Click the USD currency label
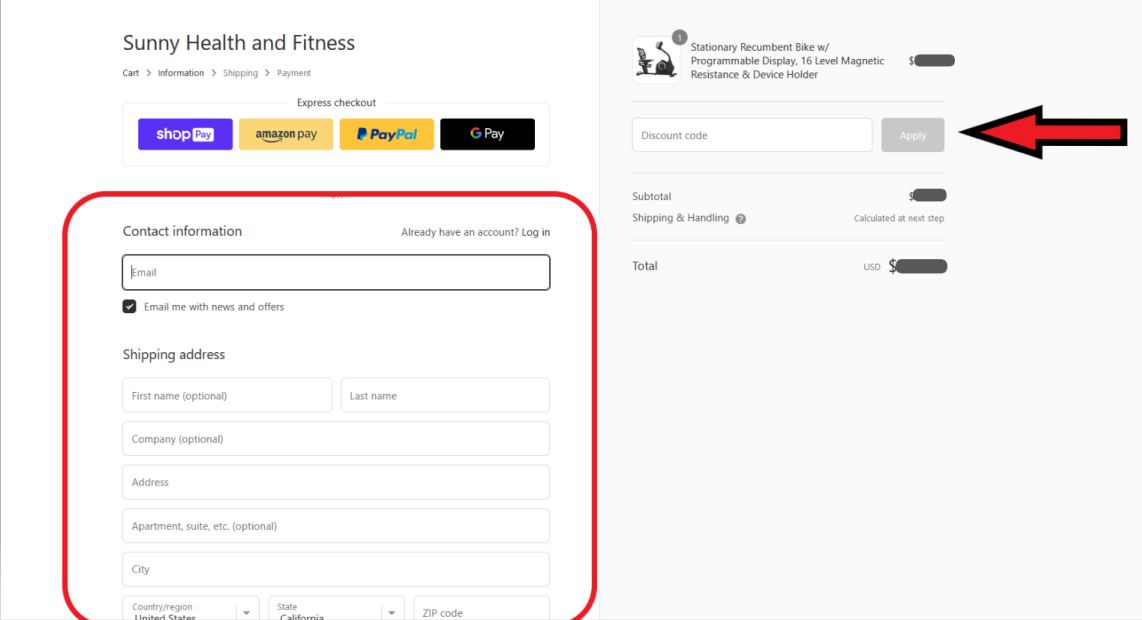Image resolution: width=1142 pixels, height=620 pixels. point(872,267)
